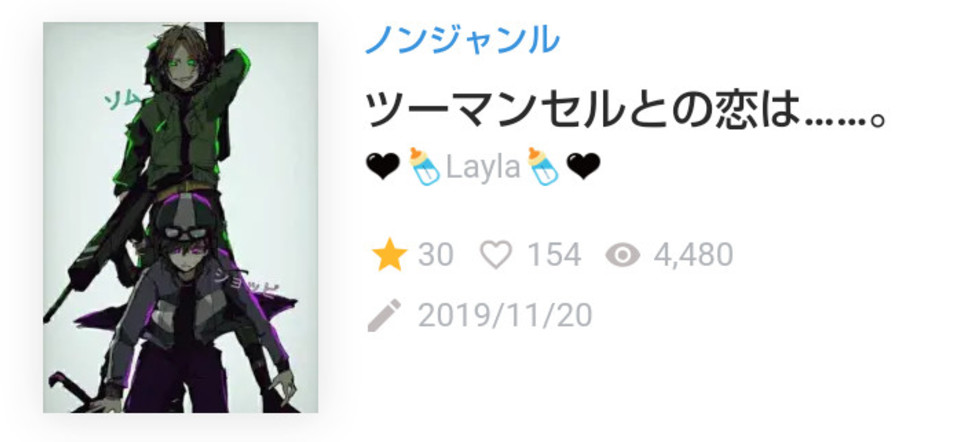Click the green ゾム label on cover

(x=123, y=100)
